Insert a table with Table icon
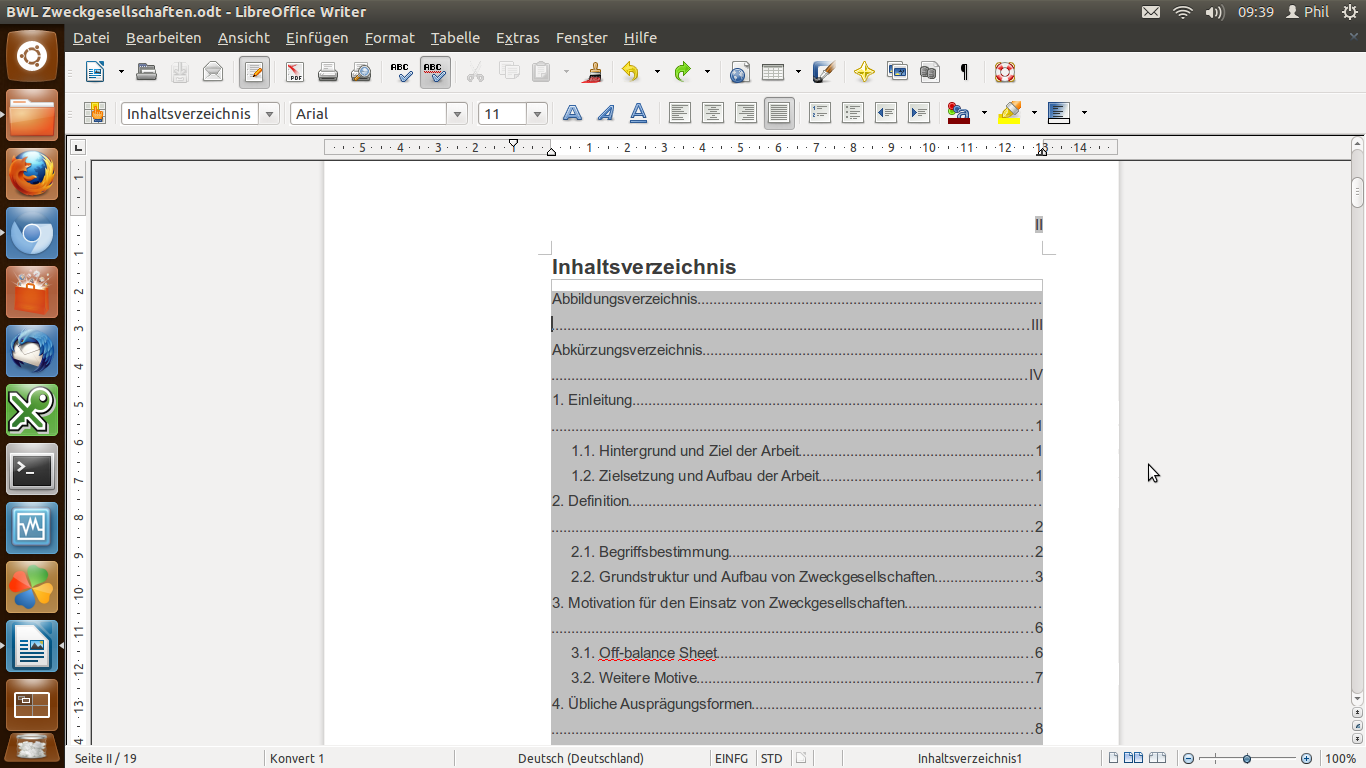Image resolution: width=1366 pixels, height=768 pixels. pos(772,72)
